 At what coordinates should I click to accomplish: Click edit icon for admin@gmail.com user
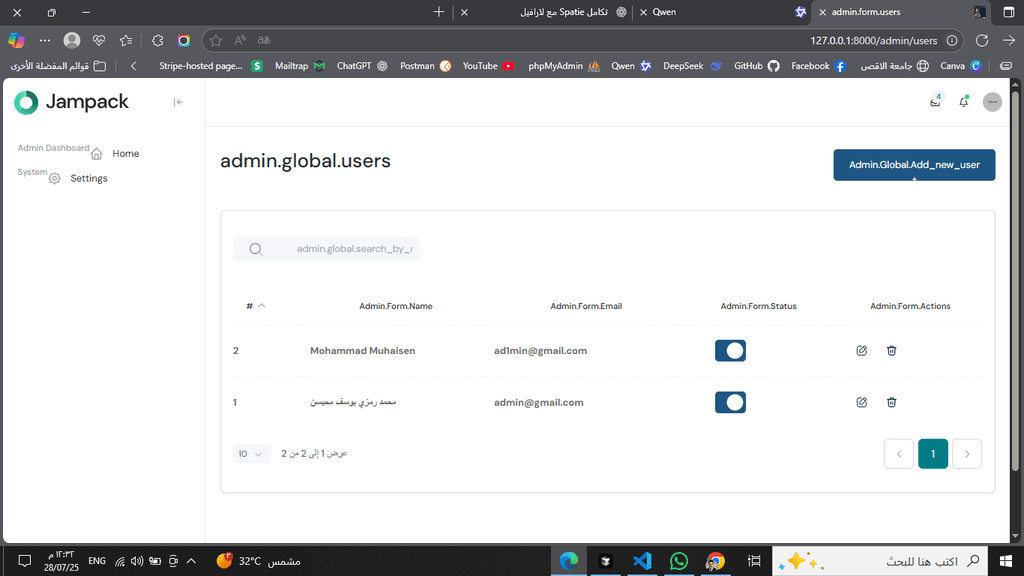pos(861,402)
